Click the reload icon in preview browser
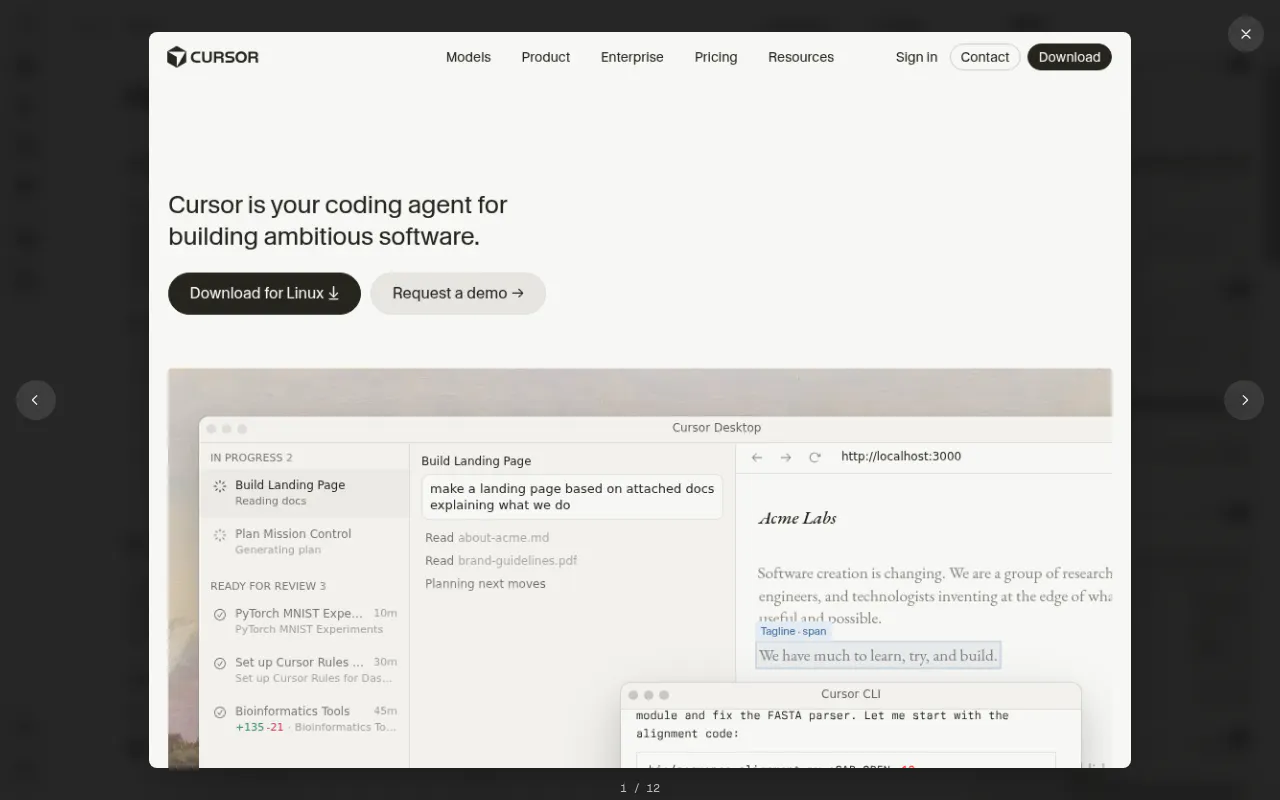The height and width of the screenshot is (800, 1280). (815, 457)
